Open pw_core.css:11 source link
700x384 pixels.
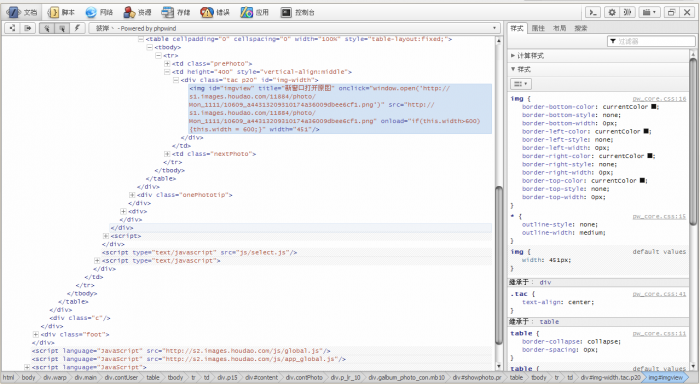659,334
